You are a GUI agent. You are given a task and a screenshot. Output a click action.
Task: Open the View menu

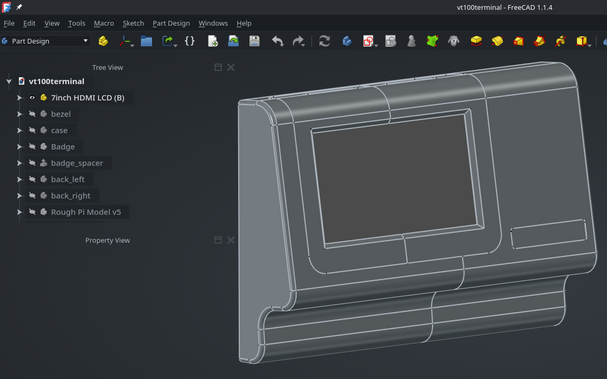point(52,23)
